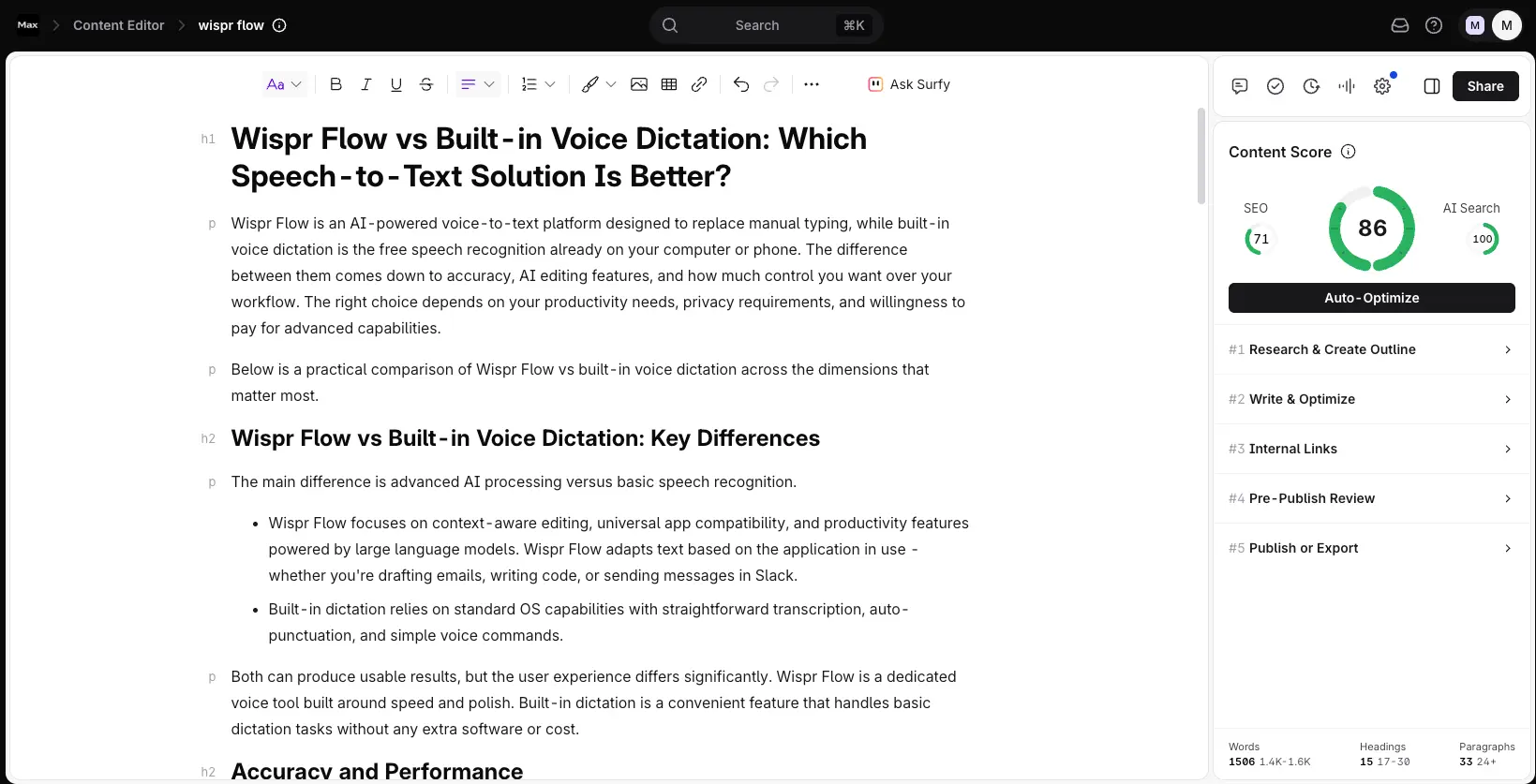The width and height of the screenshot is (1536, 784).
Task: Open the inbox icon
Action: [x=1400, y=25]
